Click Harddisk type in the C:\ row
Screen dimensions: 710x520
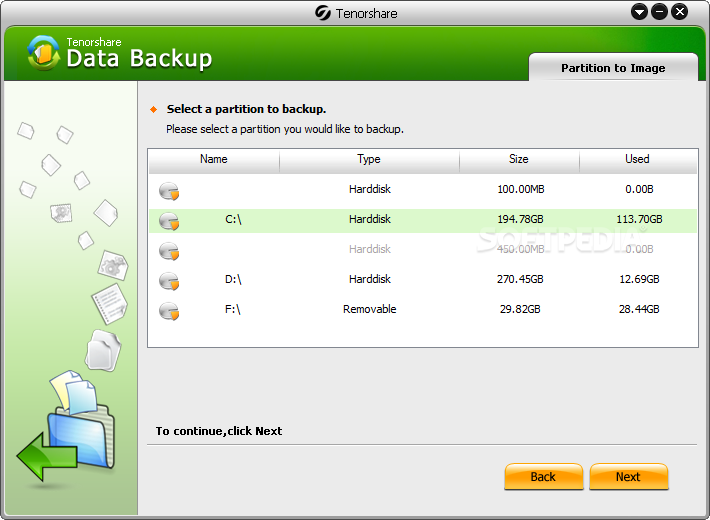click(x=369, y=219)
